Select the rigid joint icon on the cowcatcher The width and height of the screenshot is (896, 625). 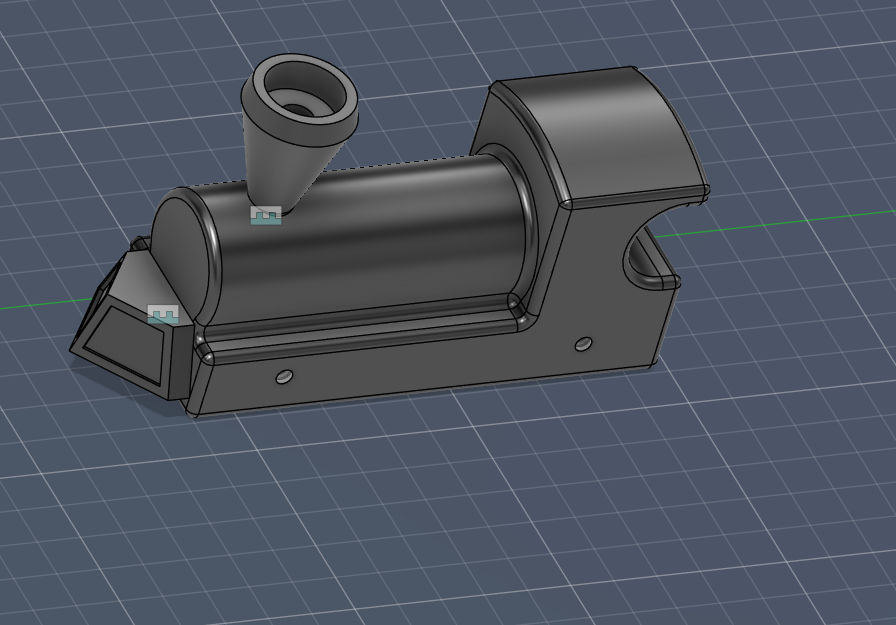pyautogui.click(x=163, y=314)
